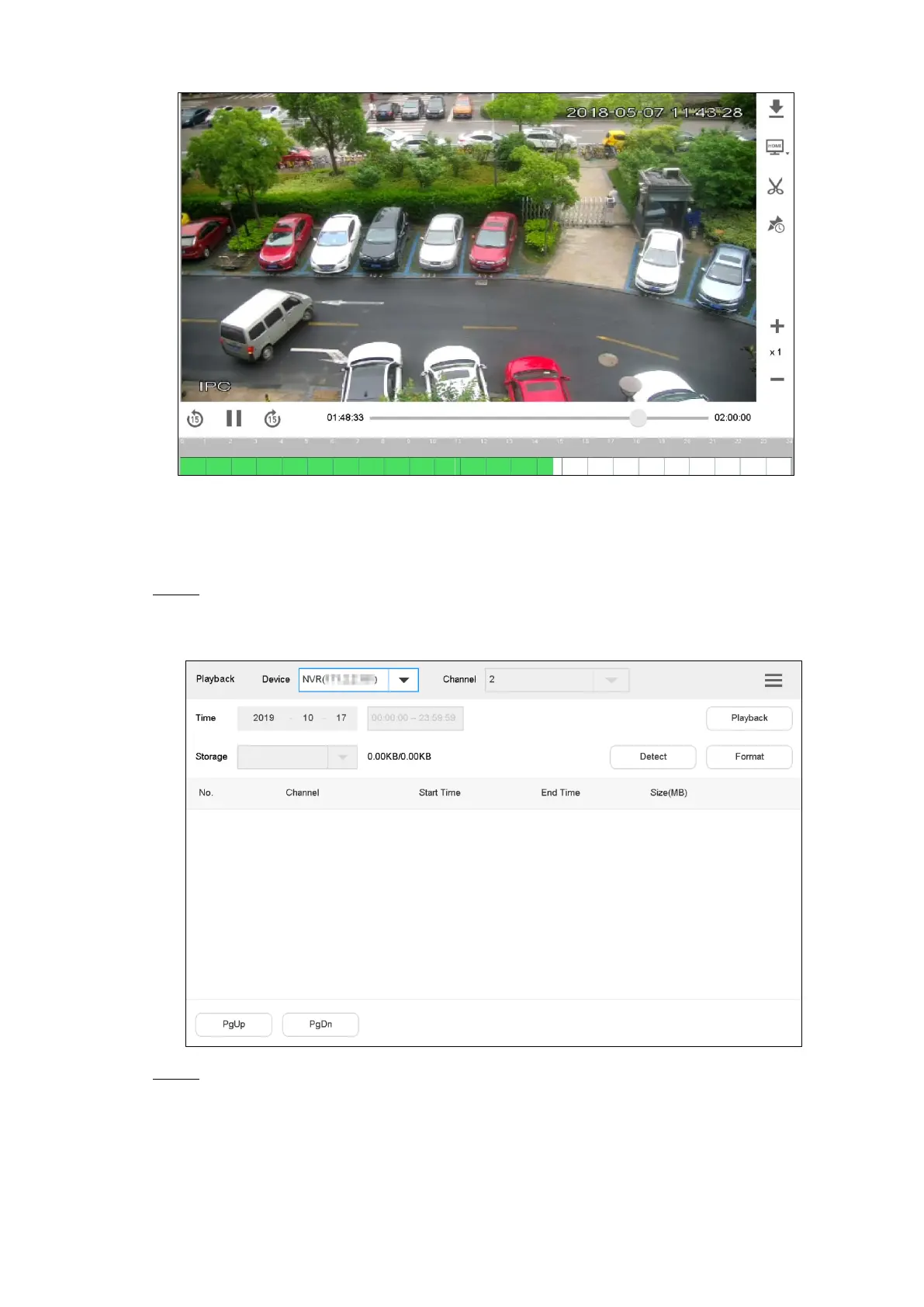Viewport: 924px width, 1307px height.
Task: Open the hamburger menu icon
Action: 773,681
